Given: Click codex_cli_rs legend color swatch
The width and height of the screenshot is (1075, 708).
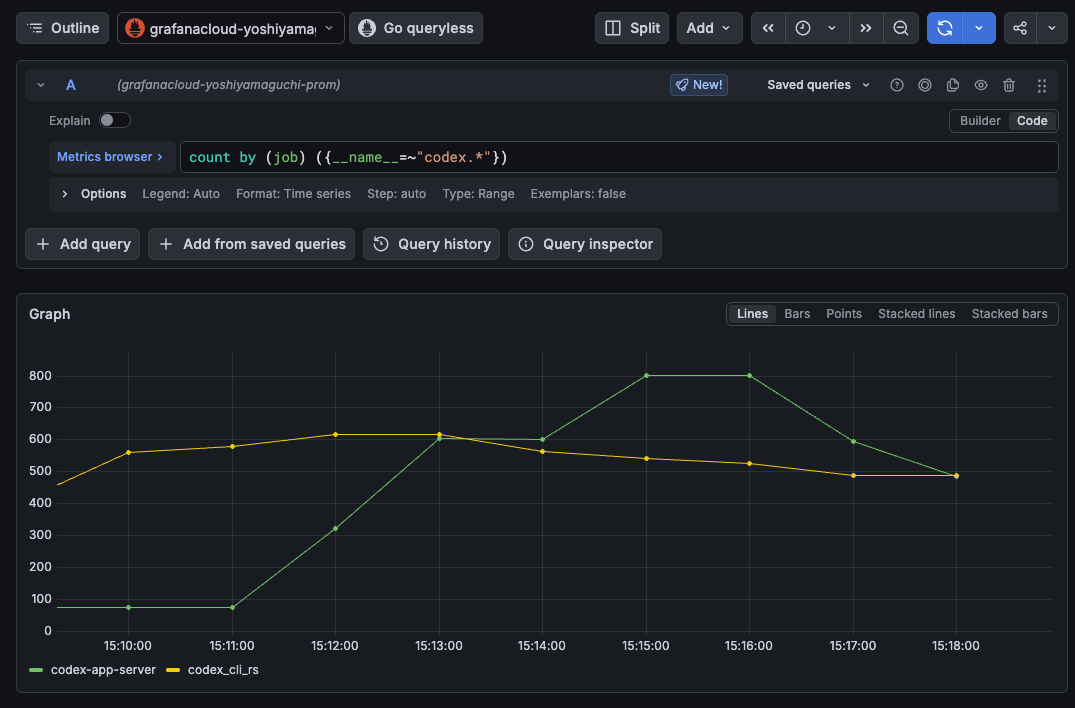Looking at the screenshot, I should point(173,670).
